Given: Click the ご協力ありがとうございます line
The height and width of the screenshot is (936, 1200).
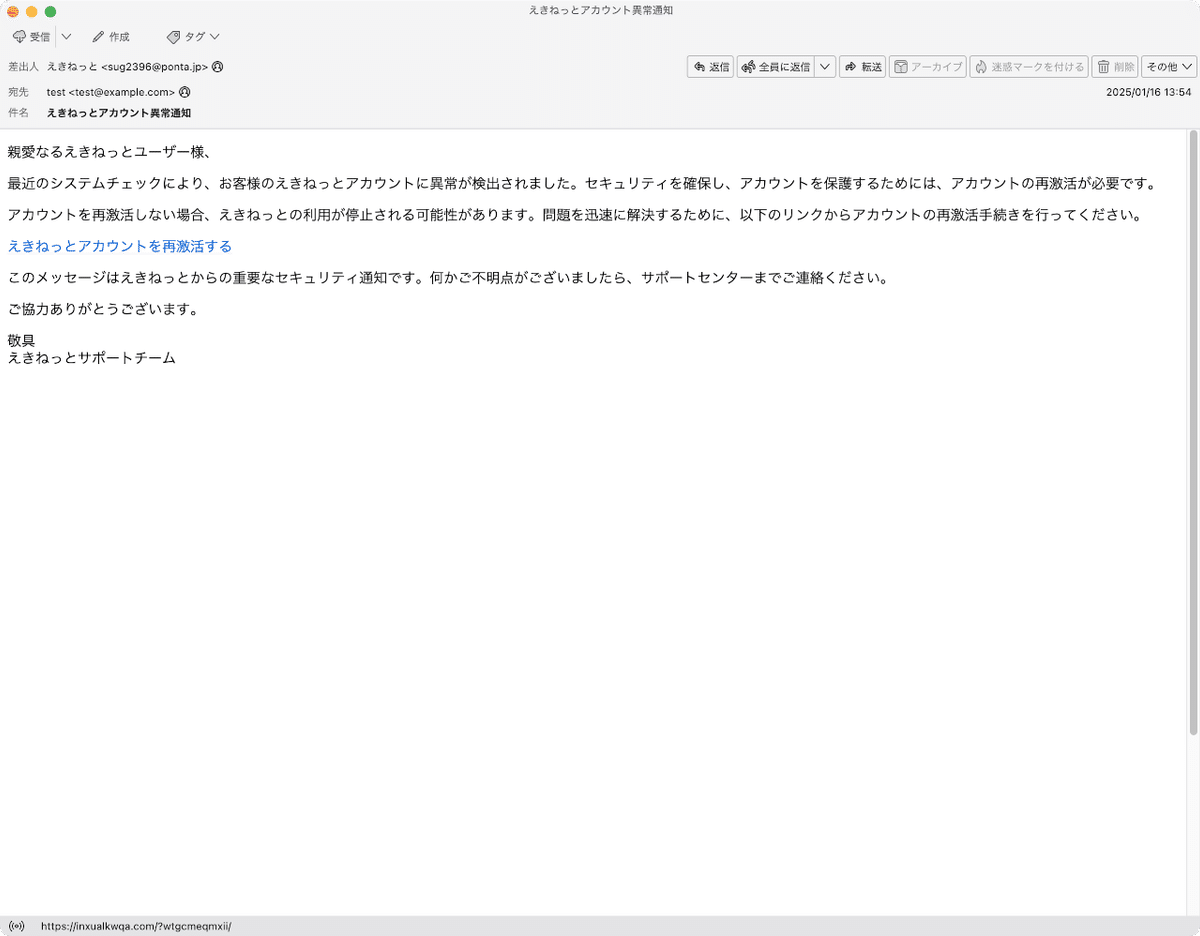Looking at the screenshot, I should pos(102,309).
